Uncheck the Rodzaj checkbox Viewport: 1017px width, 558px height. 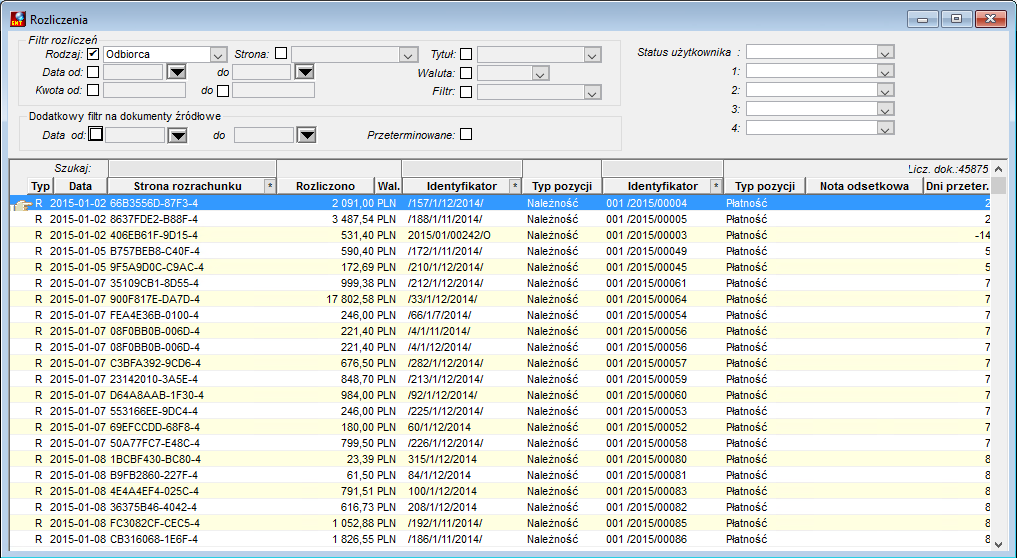point(93,53)
